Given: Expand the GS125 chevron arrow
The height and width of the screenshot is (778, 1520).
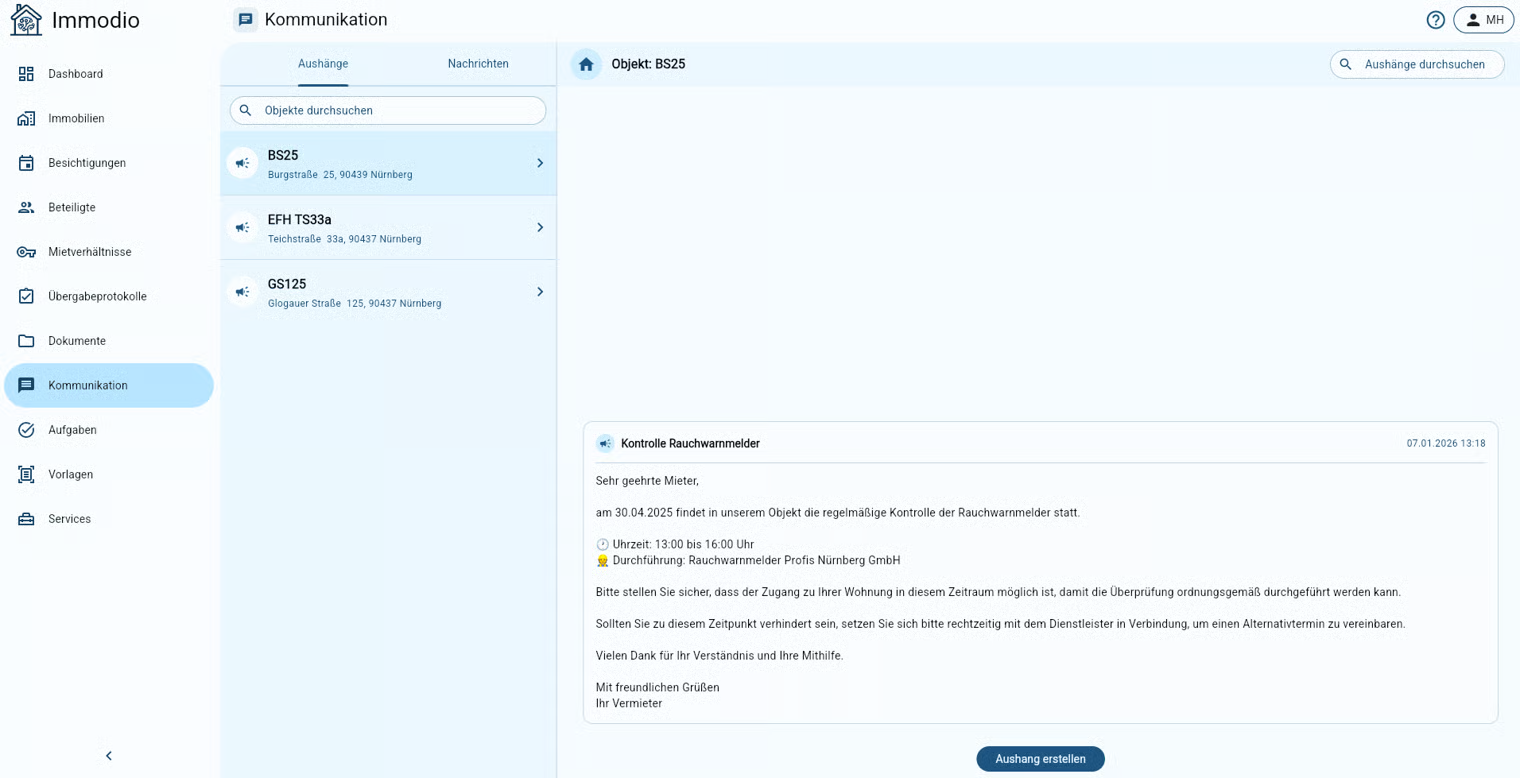Looking at the screenshot, I should coord(540,292).
